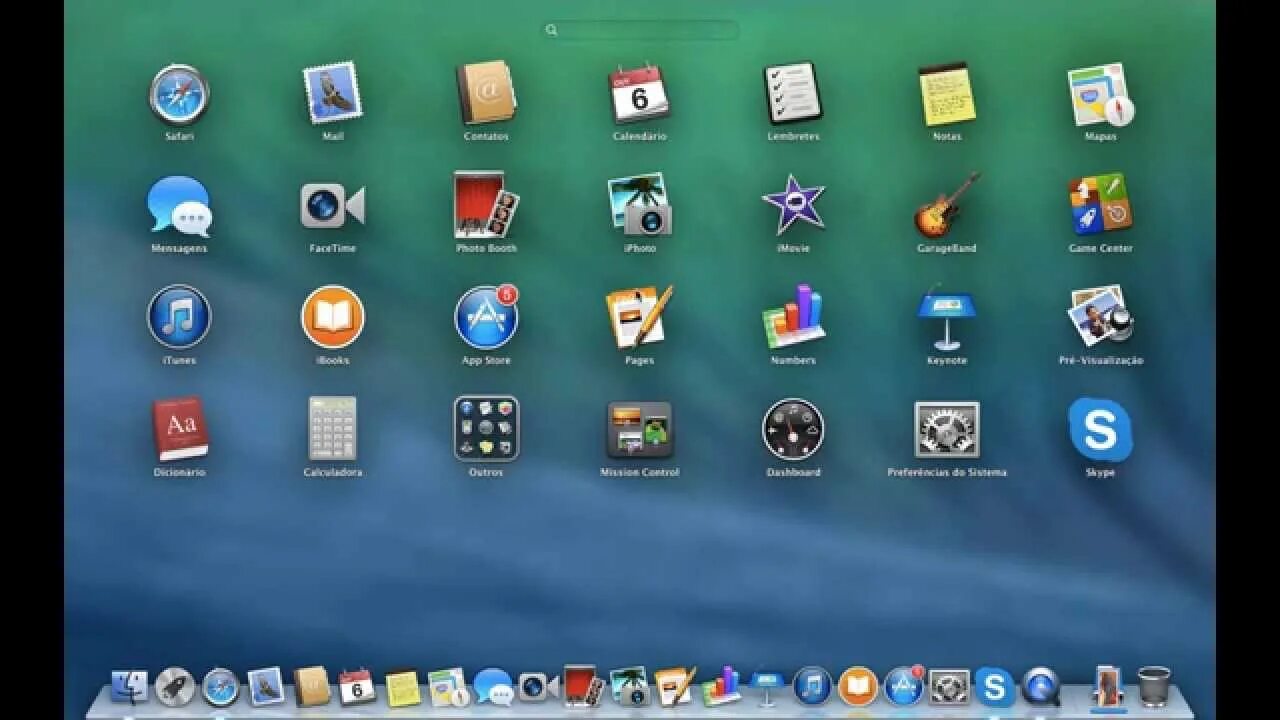The height and width of the screenshot is (720, 1280).
Task: Open yellow Notes icon in Dock
Action: [x=403, y=687]
